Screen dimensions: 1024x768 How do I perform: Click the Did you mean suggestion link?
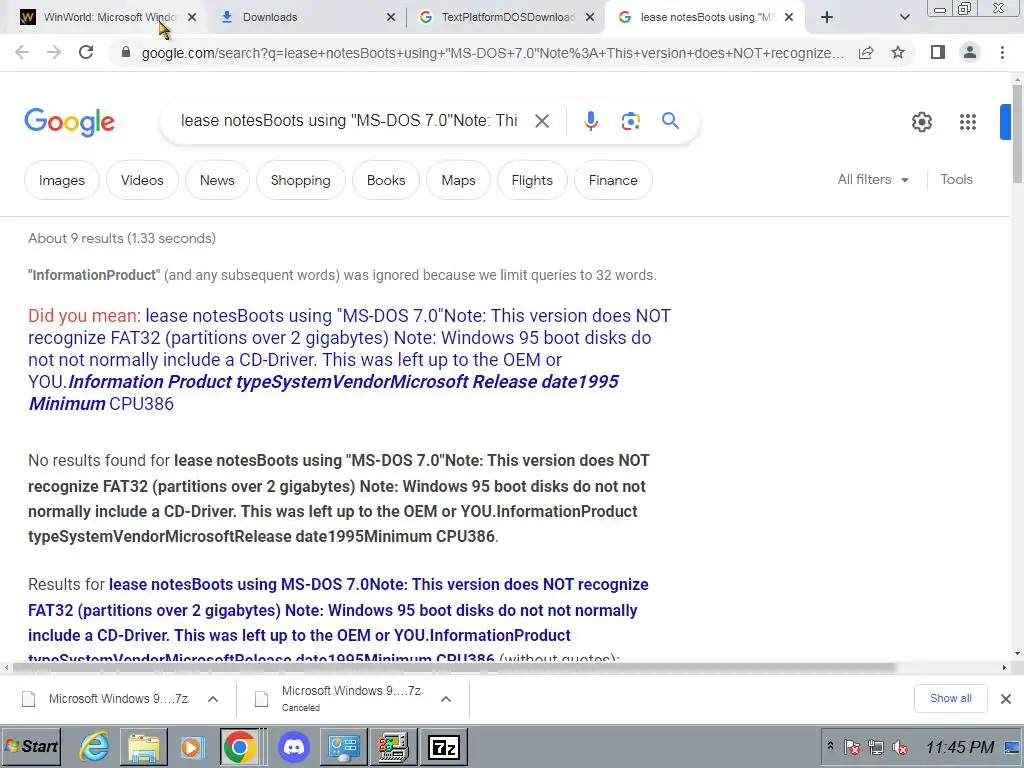click(349, 360)
